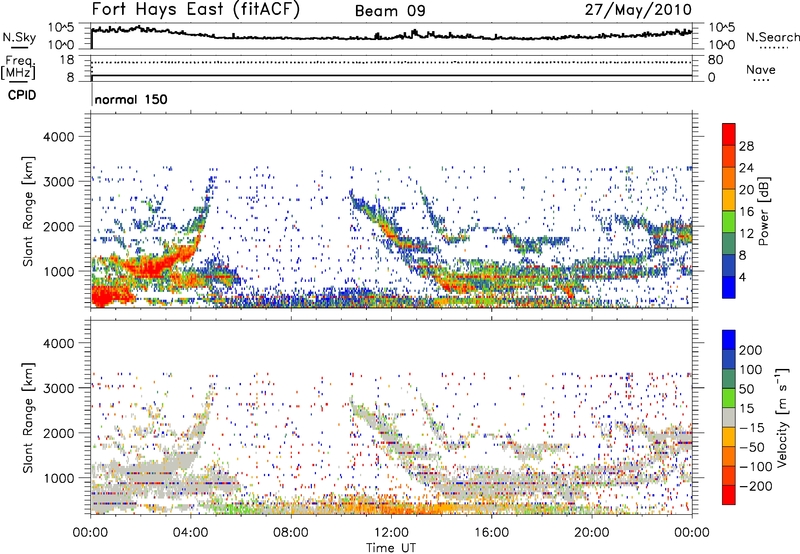This screenshot has height=554, width=800.
Task: Click the '12' tick on Power scale
Action: click(746, 234)
